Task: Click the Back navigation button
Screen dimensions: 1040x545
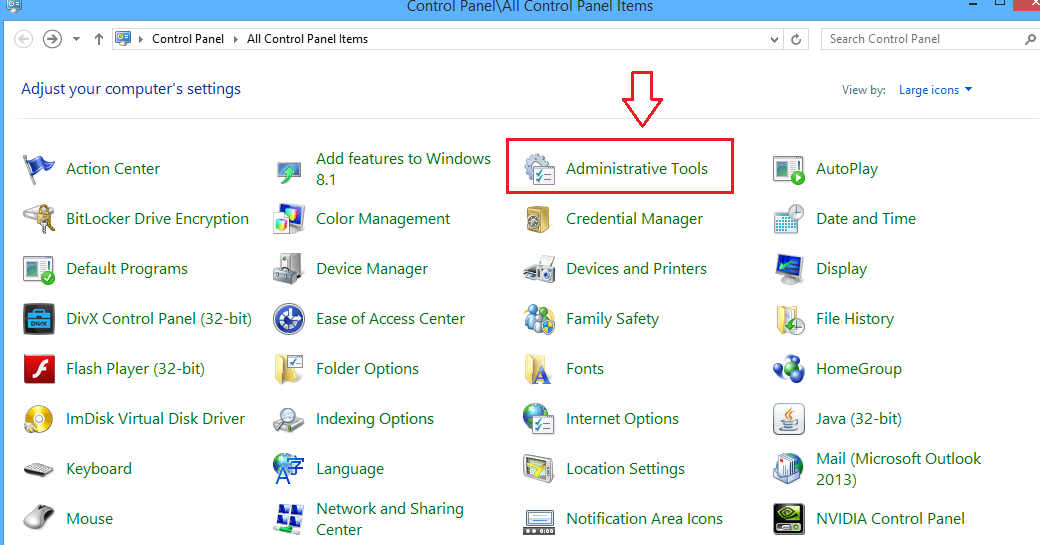Action: pos(24,39)
